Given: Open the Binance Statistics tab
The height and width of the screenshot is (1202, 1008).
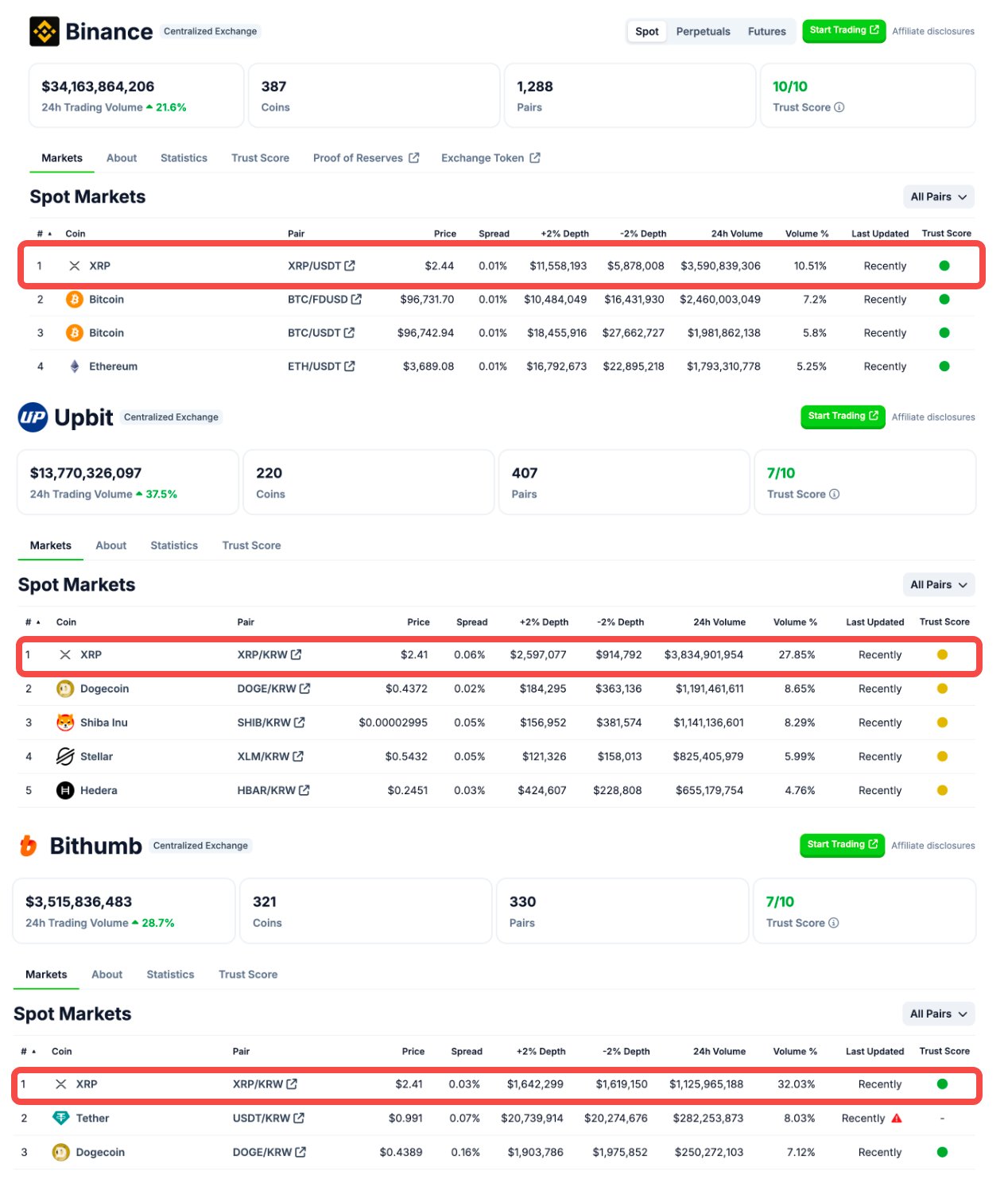Looking at the screenshot, I should tap(184, 158).
